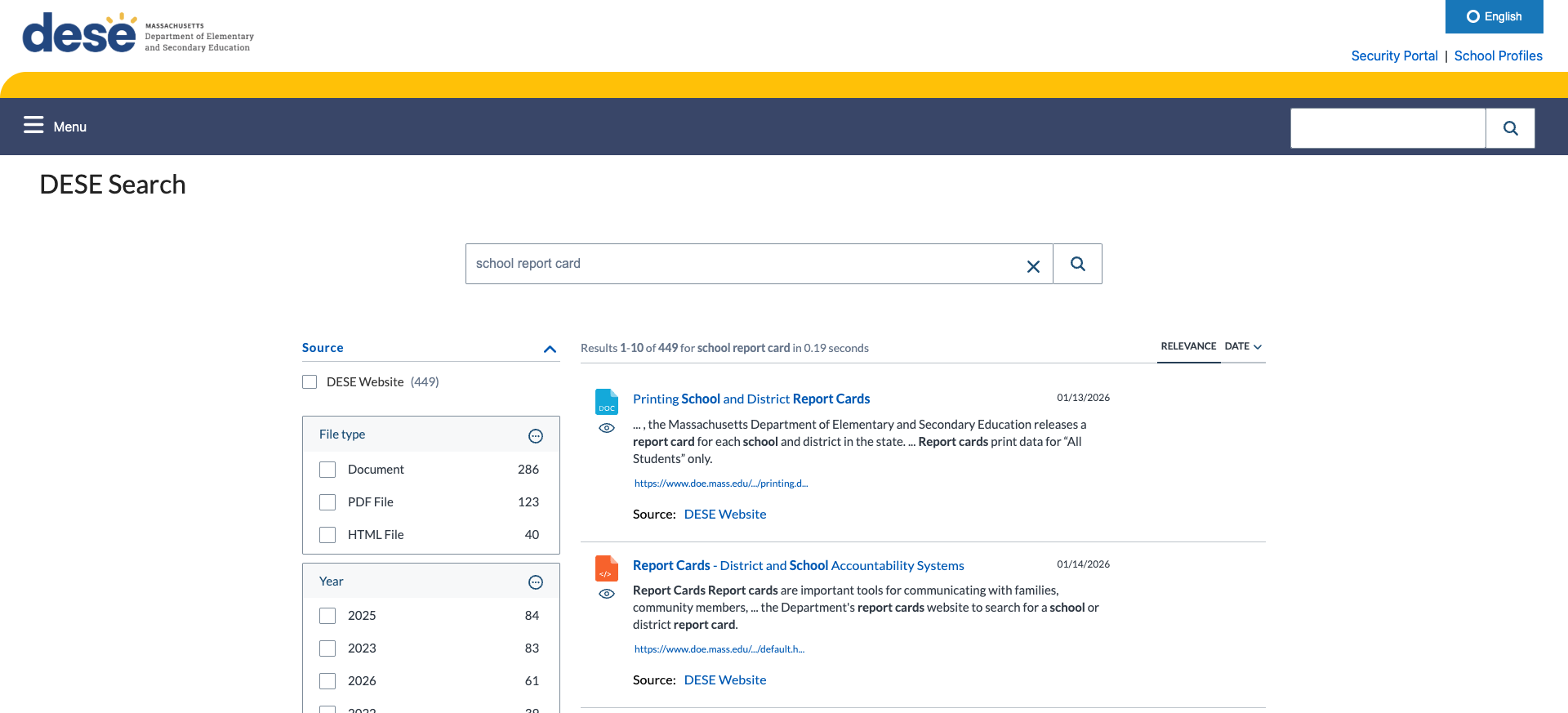This screenshot has height=713, width=1568.
Task: Clear the search query with X
Action: [1033, 266]
